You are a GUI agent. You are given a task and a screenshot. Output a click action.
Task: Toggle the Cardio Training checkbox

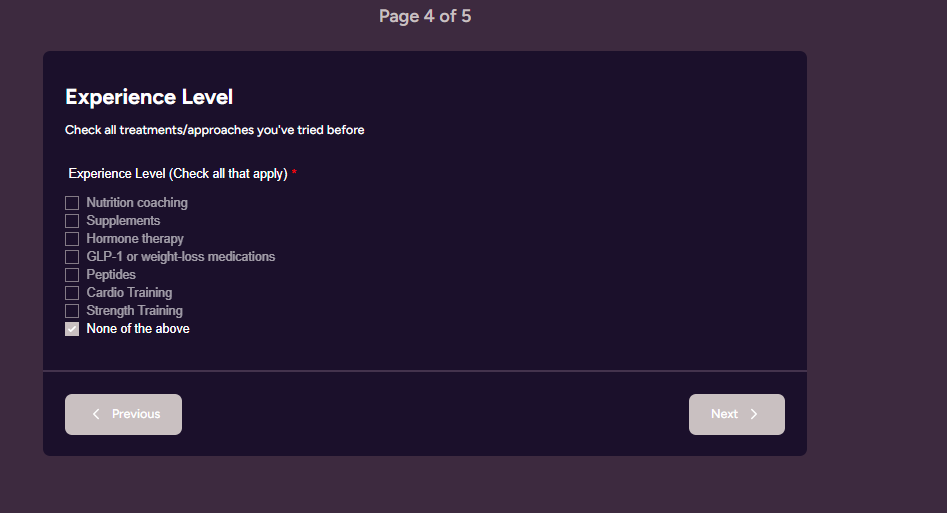[x=72, y=293]
